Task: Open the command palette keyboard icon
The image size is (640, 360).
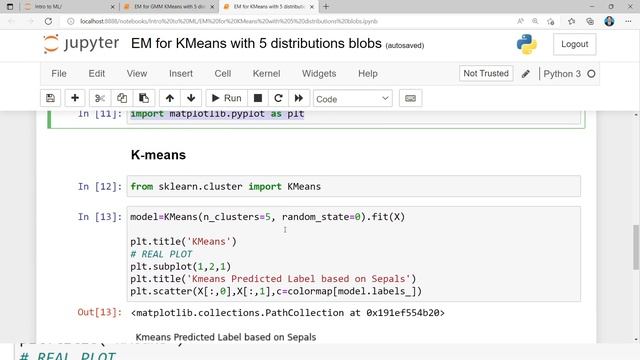Action: [410, 98]
